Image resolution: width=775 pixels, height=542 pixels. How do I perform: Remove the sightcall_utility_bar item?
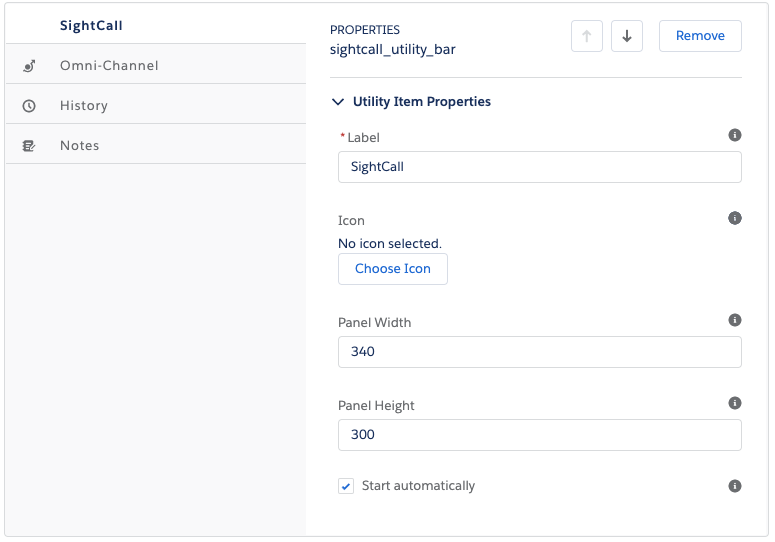(x=700, y=36)
